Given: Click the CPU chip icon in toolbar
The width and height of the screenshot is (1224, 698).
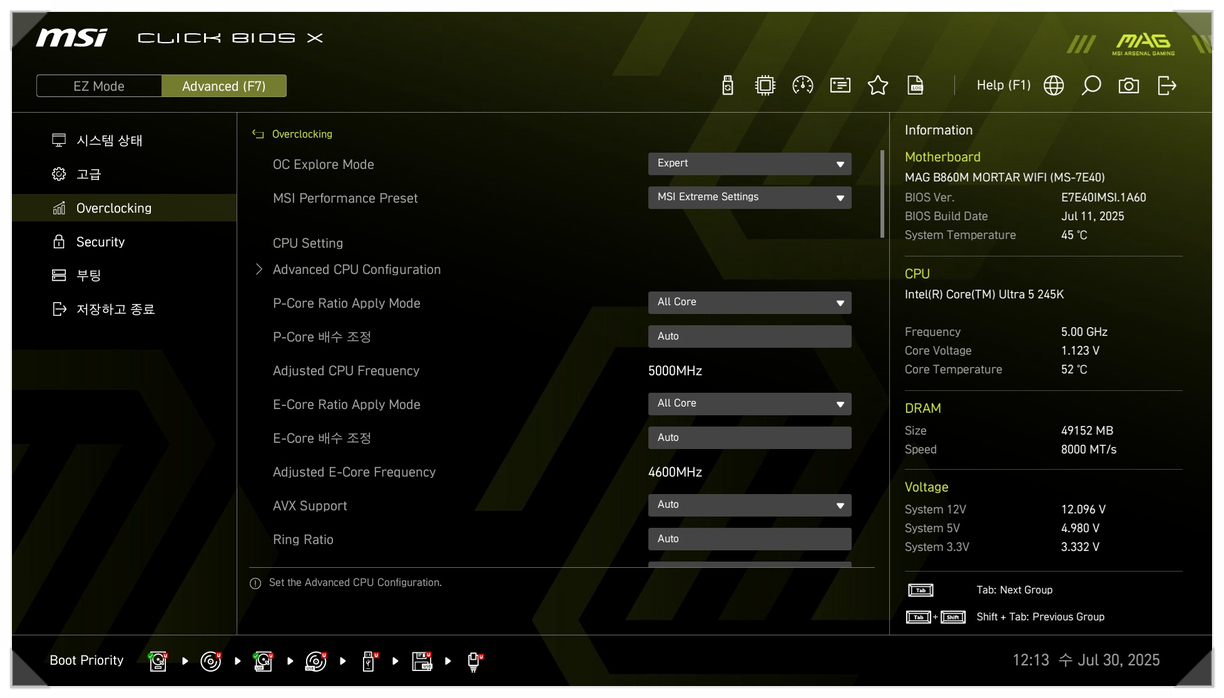Looking at the screenshot, I should coord(765,86).
